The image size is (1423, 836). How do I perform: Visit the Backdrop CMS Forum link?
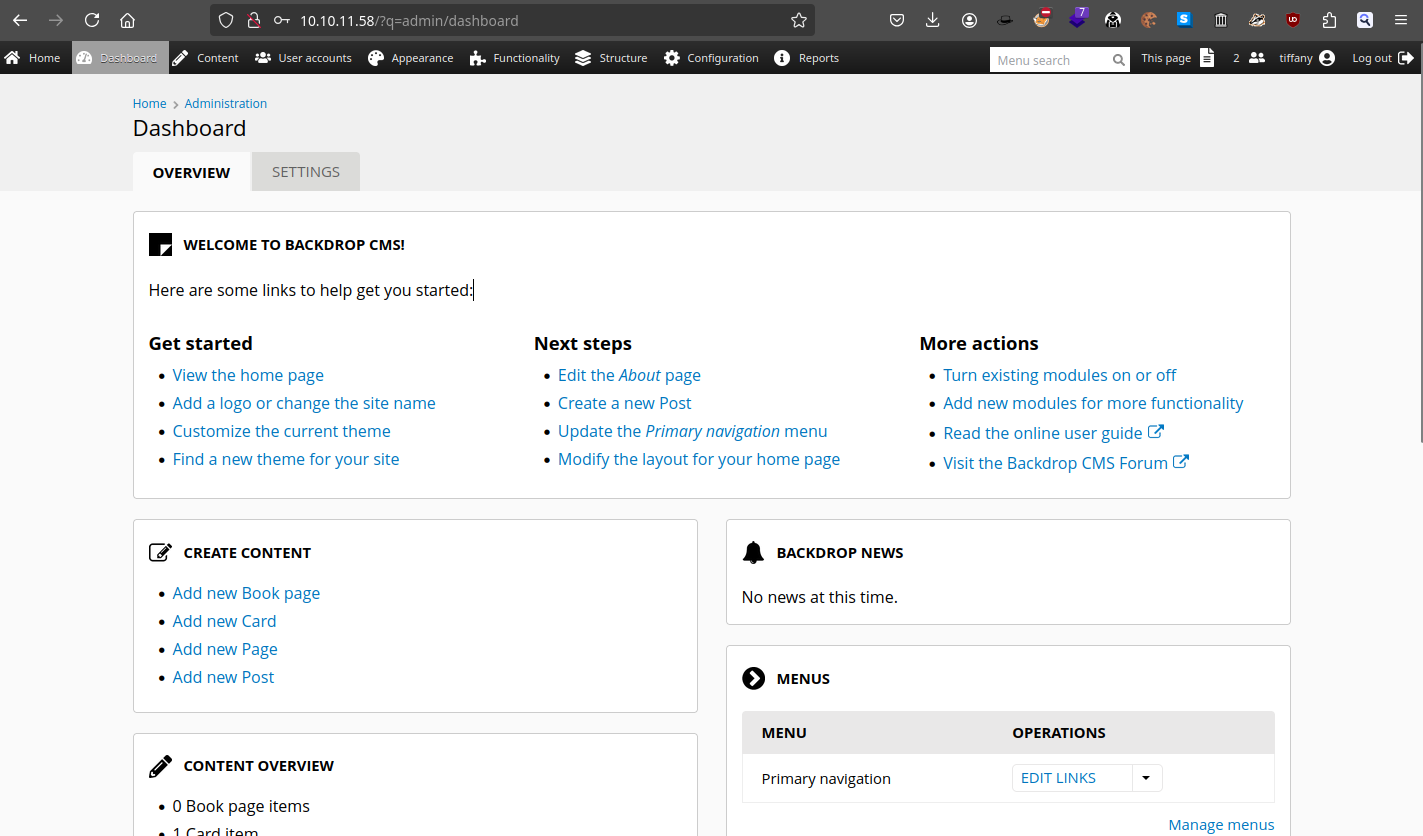[1067, 463]
